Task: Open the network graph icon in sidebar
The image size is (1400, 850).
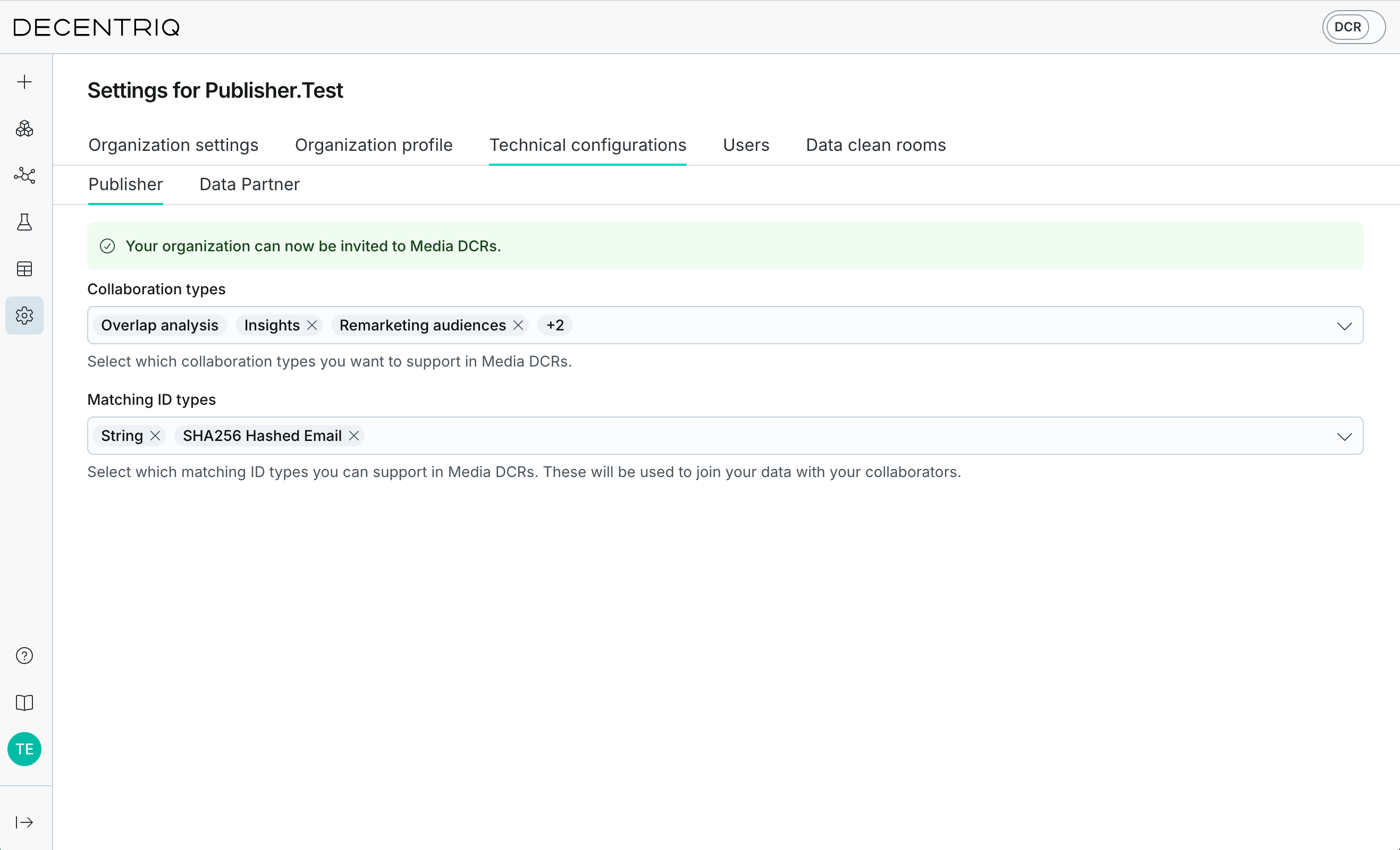Action: click(x=24, y=175)
